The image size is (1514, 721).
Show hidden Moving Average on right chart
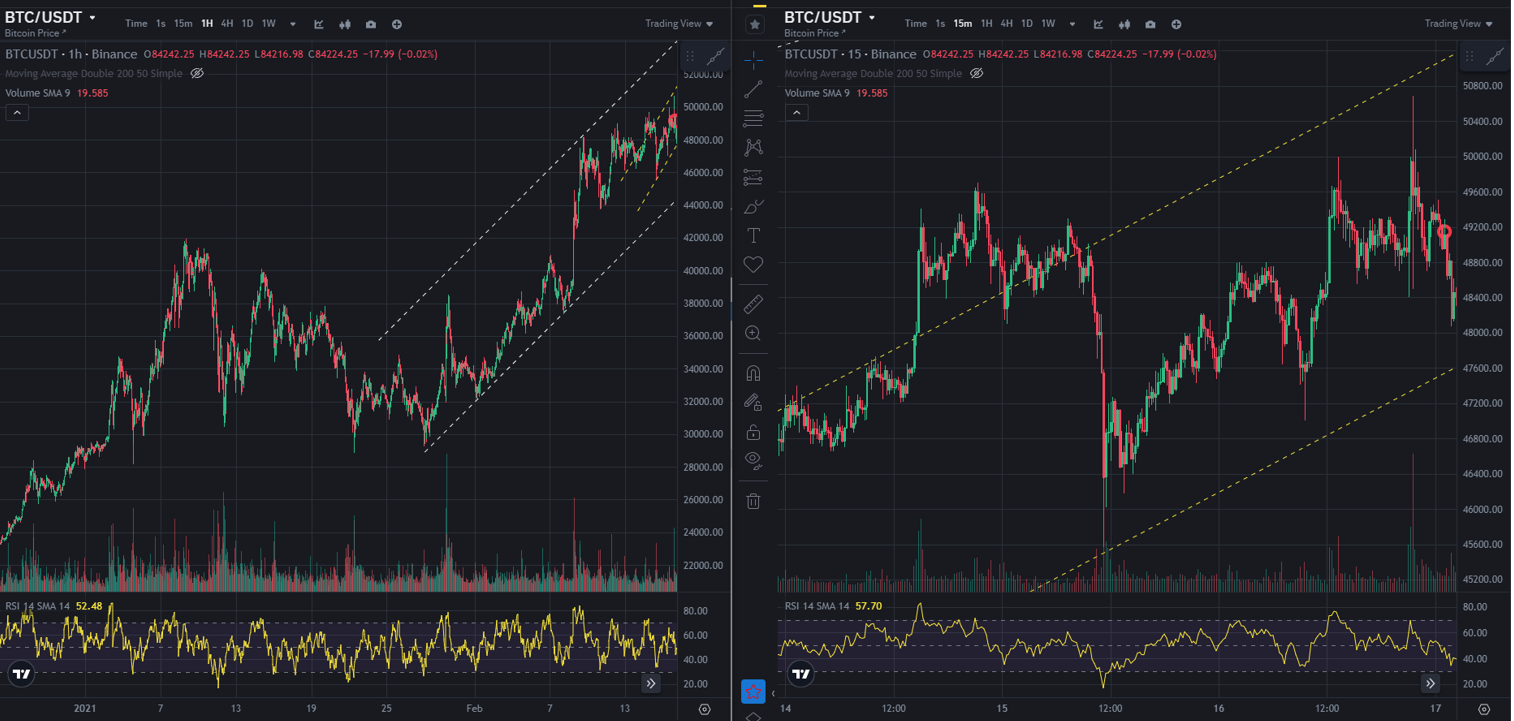point(977,73)
